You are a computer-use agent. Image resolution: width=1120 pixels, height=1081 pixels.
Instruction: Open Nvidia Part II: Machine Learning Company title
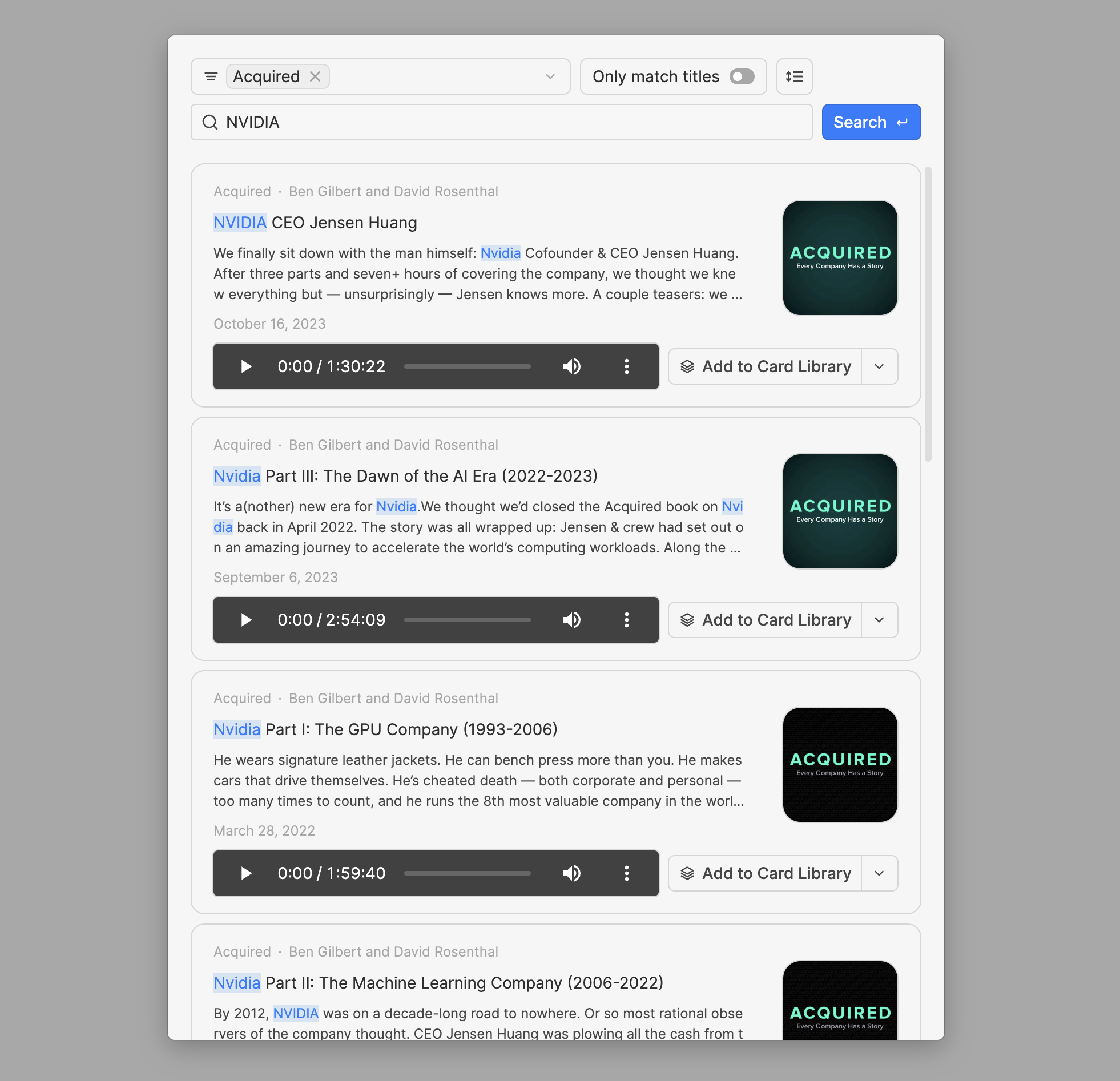[x=438, y=983]
